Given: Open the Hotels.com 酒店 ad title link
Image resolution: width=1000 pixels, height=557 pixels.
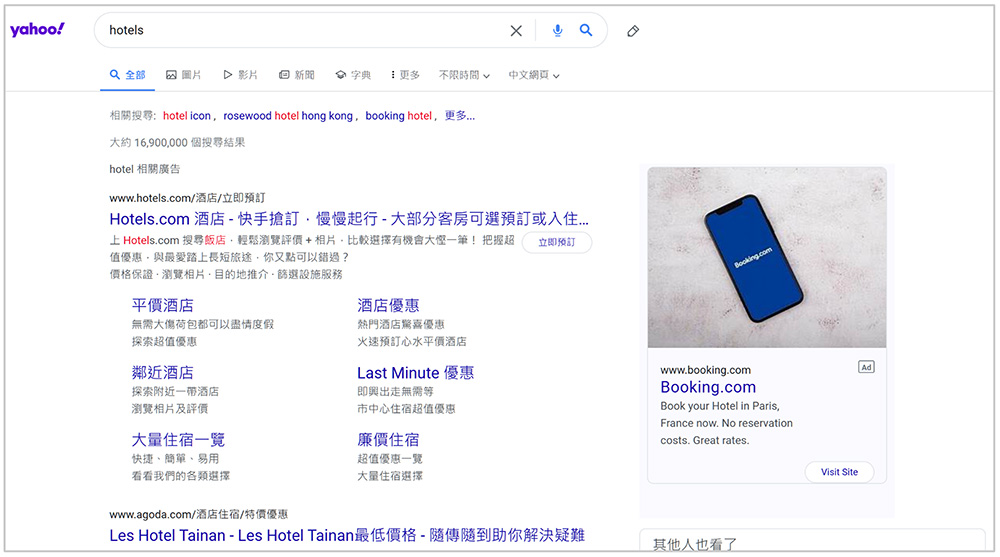Looking at the screenshot, I should (x=349, y=219).
